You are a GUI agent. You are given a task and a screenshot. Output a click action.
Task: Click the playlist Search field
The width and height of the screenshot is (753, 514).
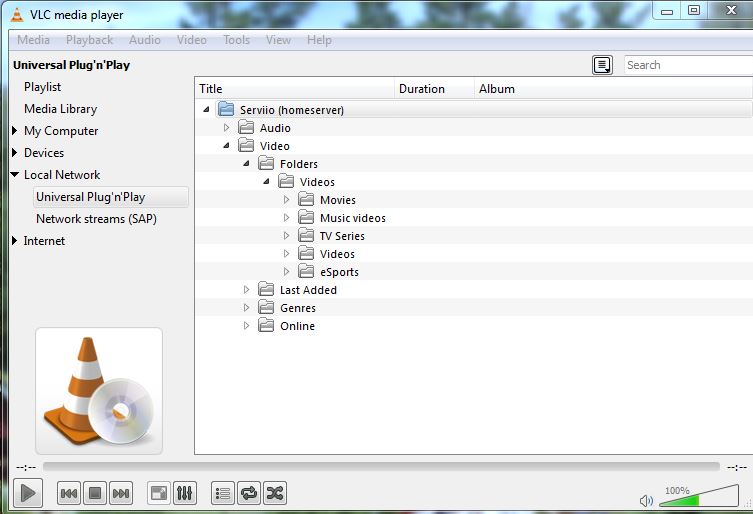coord(686,65)
